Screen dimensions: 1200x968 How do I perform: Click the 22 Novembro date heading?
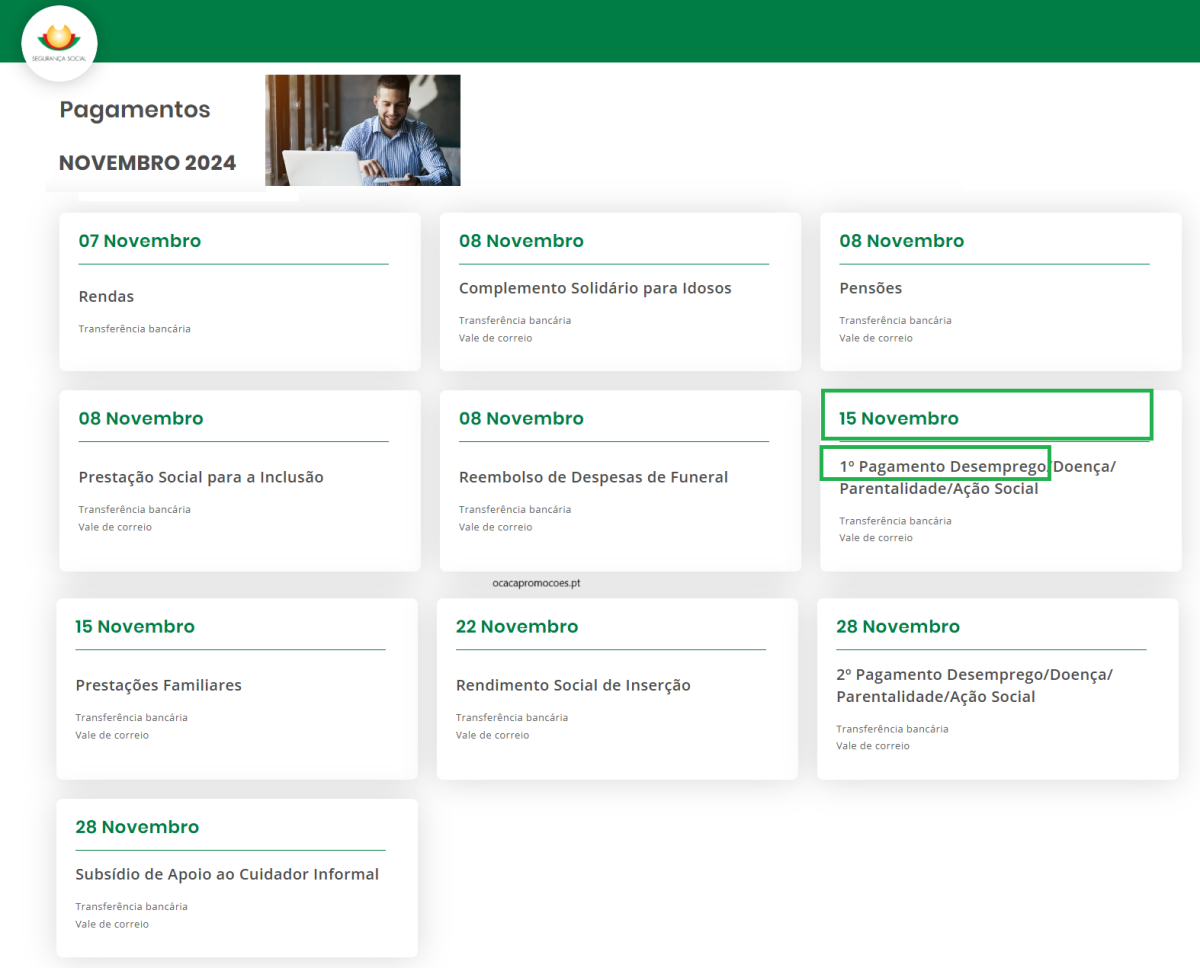(517, 627)
